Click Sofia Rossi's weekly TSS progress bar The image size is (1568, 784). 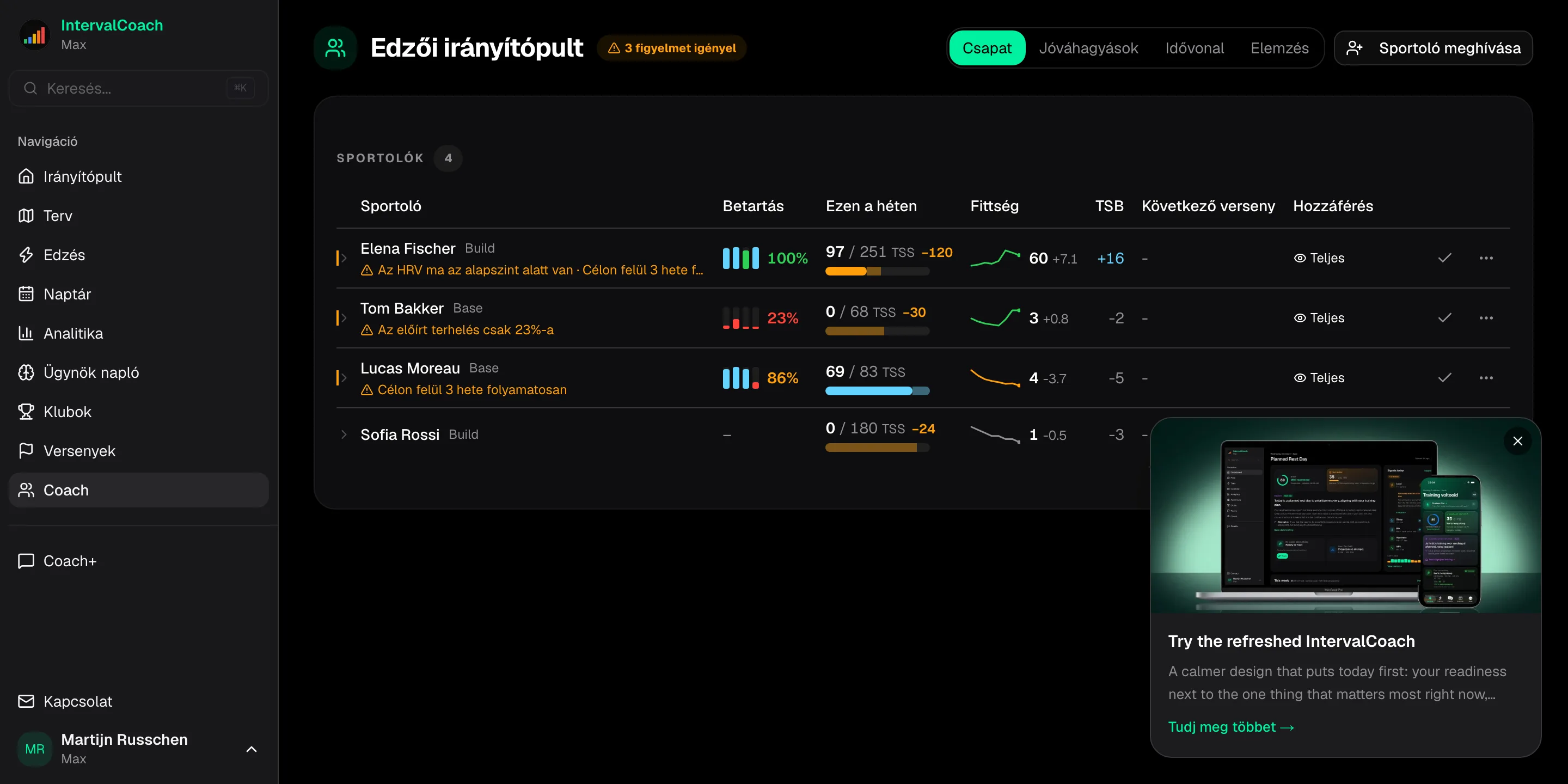click(877, 448)
